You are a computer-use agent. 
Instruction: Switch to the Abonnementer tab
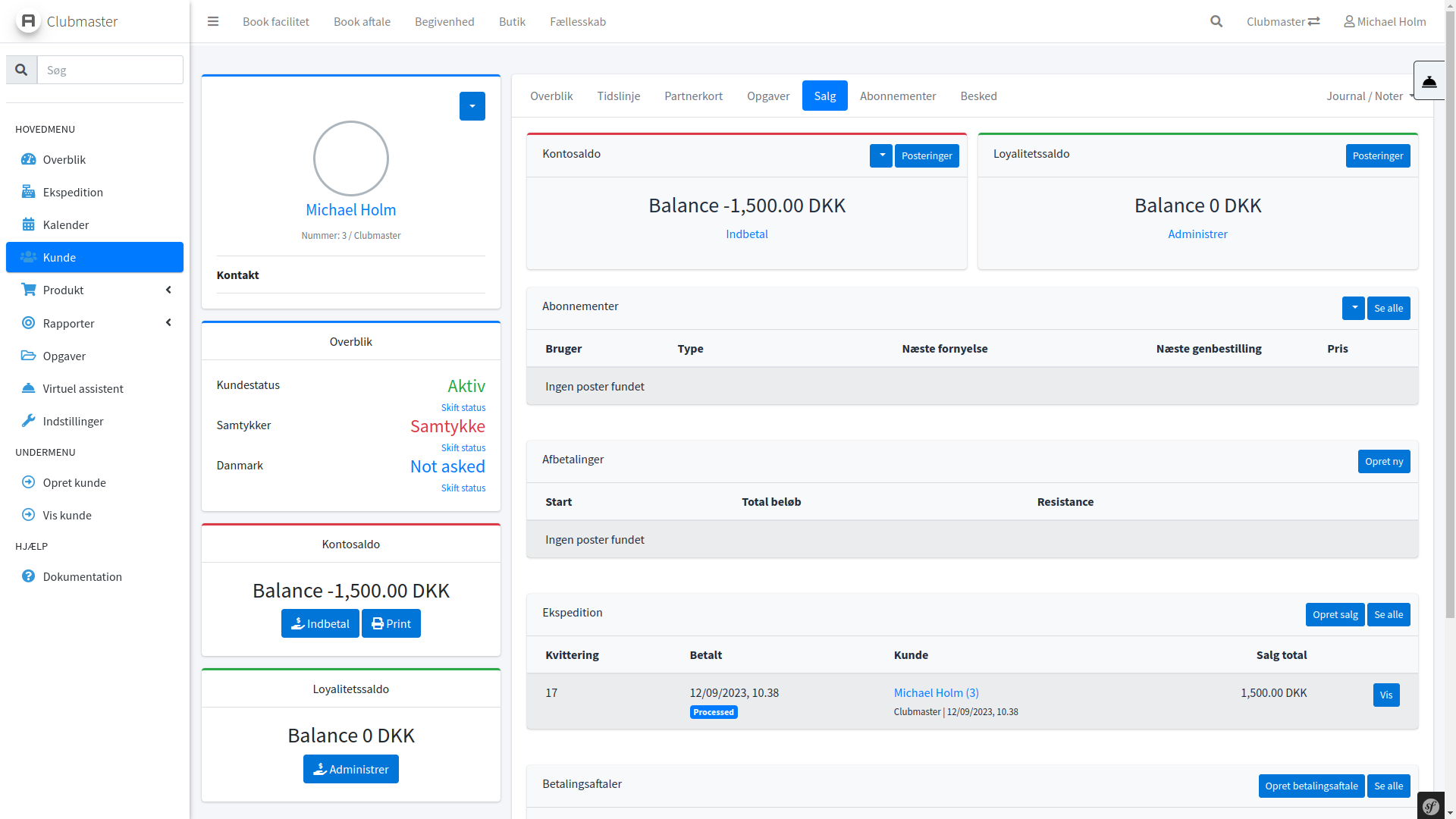897,96
